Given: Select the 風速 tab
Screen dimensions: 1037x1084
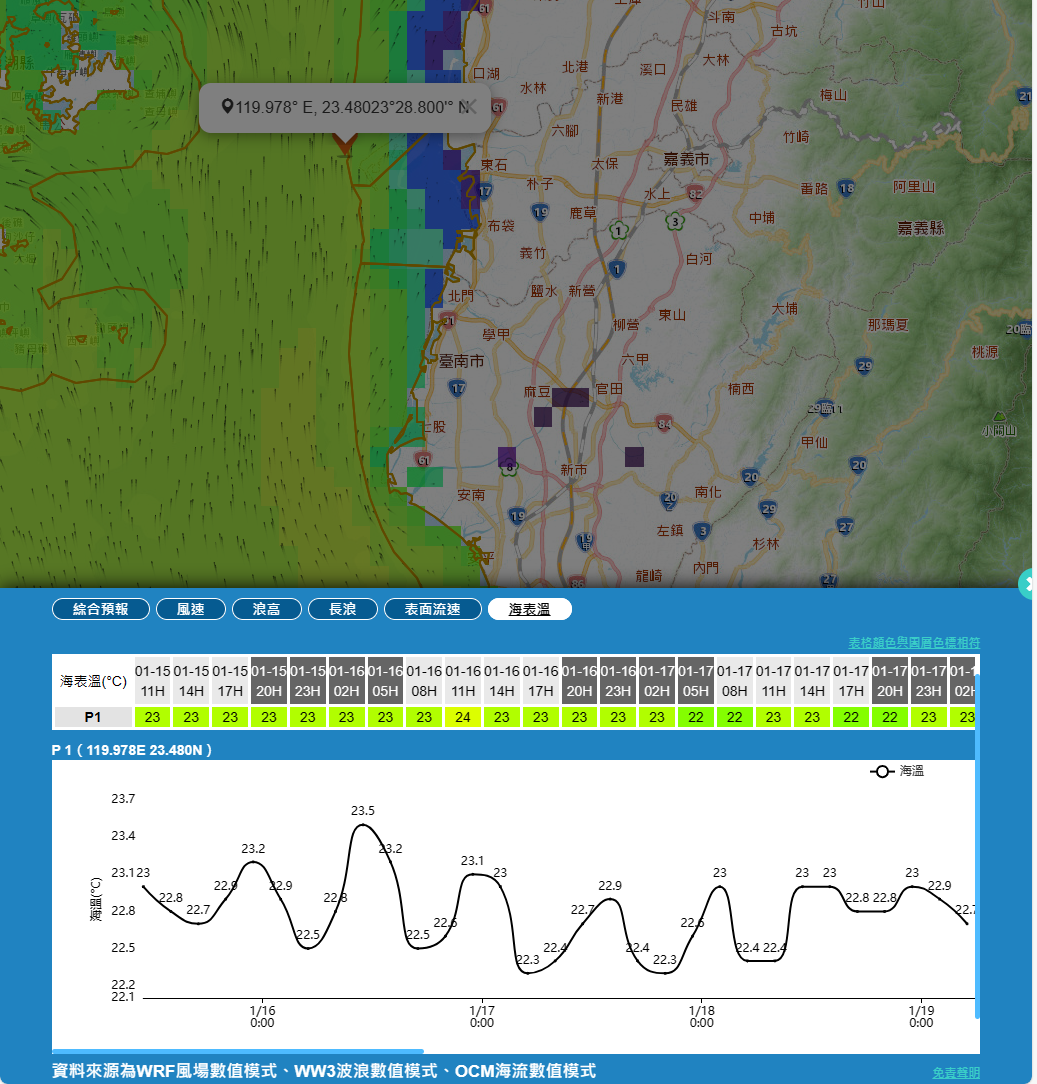Looking at the screenshot, I should 190,609.
